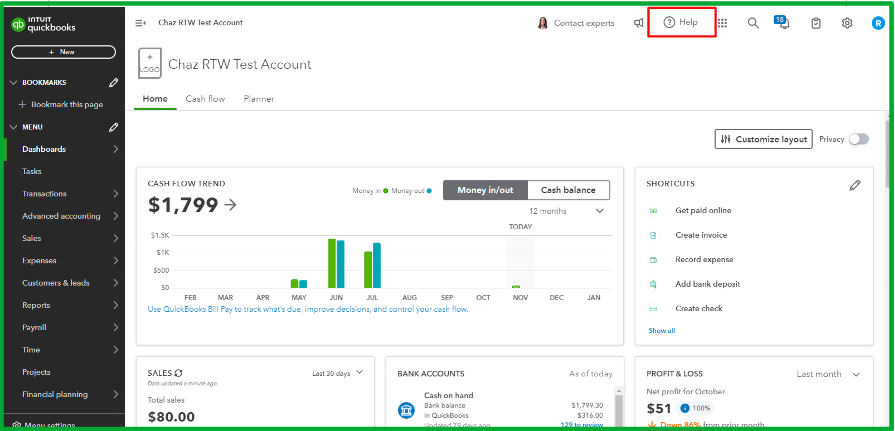Click the Get paid online shortcut icon
895x431 pixels.
tap(654, 211)
